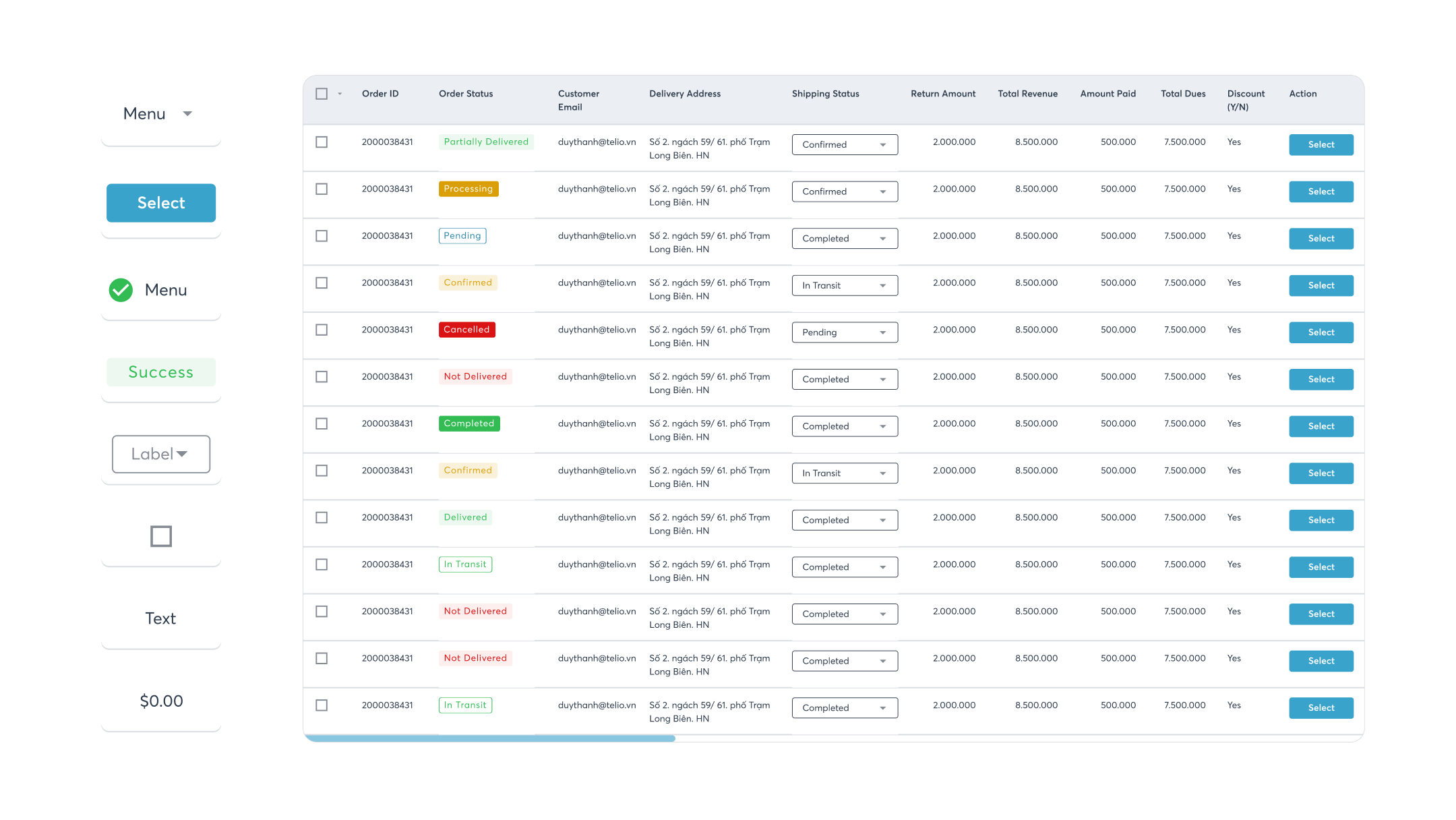Image resolution: width=1456 pixels, height=820 pixels.
Task: Click the Shipping Status column header
Action: 825,94
